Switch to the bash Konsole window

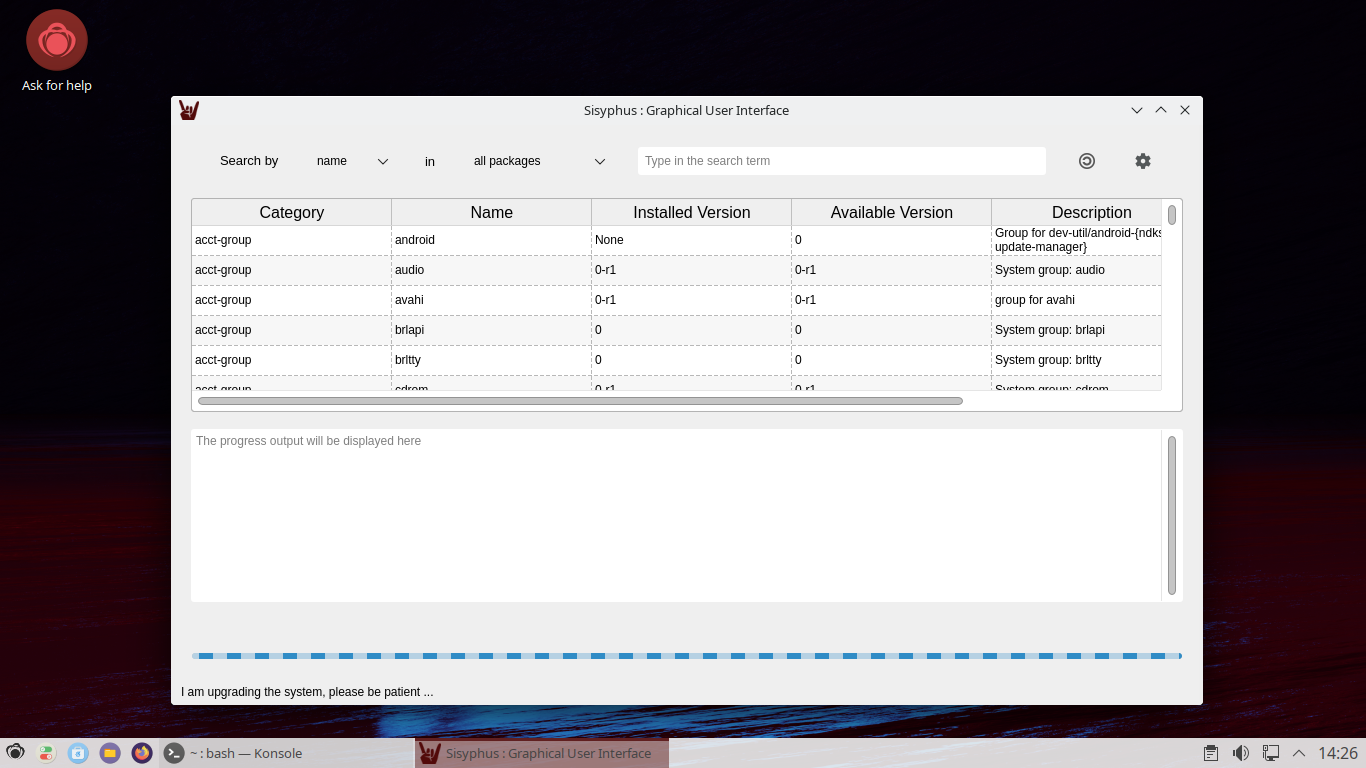(286, 753)
